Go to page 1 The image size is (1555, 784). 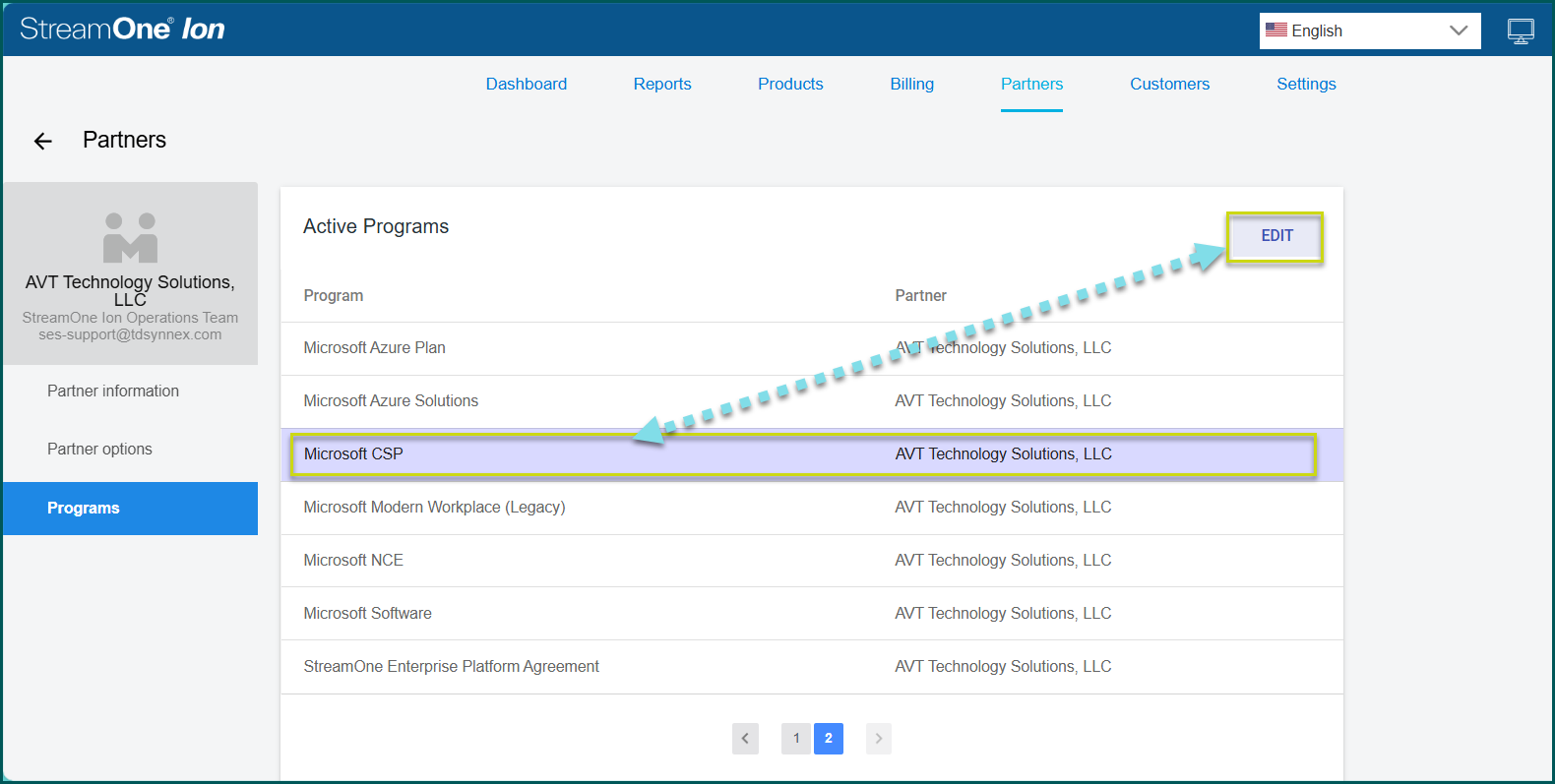tap(796, 739)
